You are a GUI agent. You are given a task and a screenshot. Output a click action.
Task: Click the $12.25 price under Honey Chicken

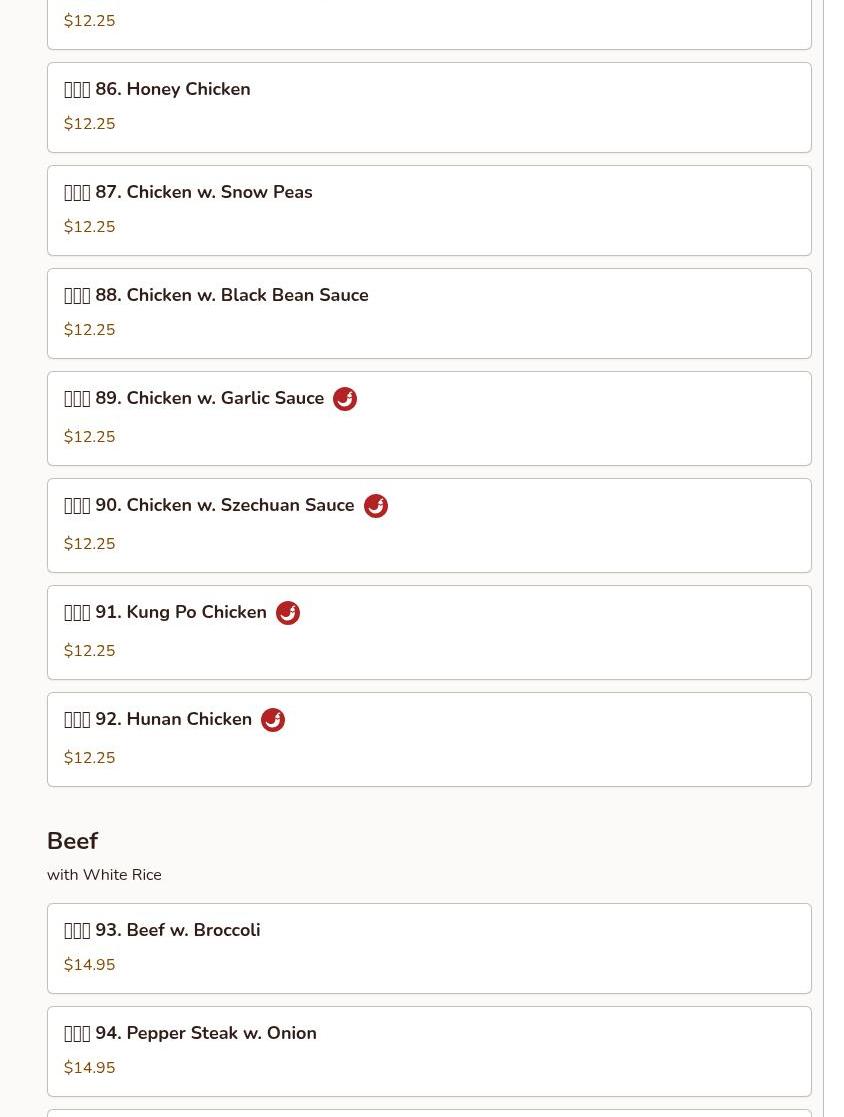(89, 123)
